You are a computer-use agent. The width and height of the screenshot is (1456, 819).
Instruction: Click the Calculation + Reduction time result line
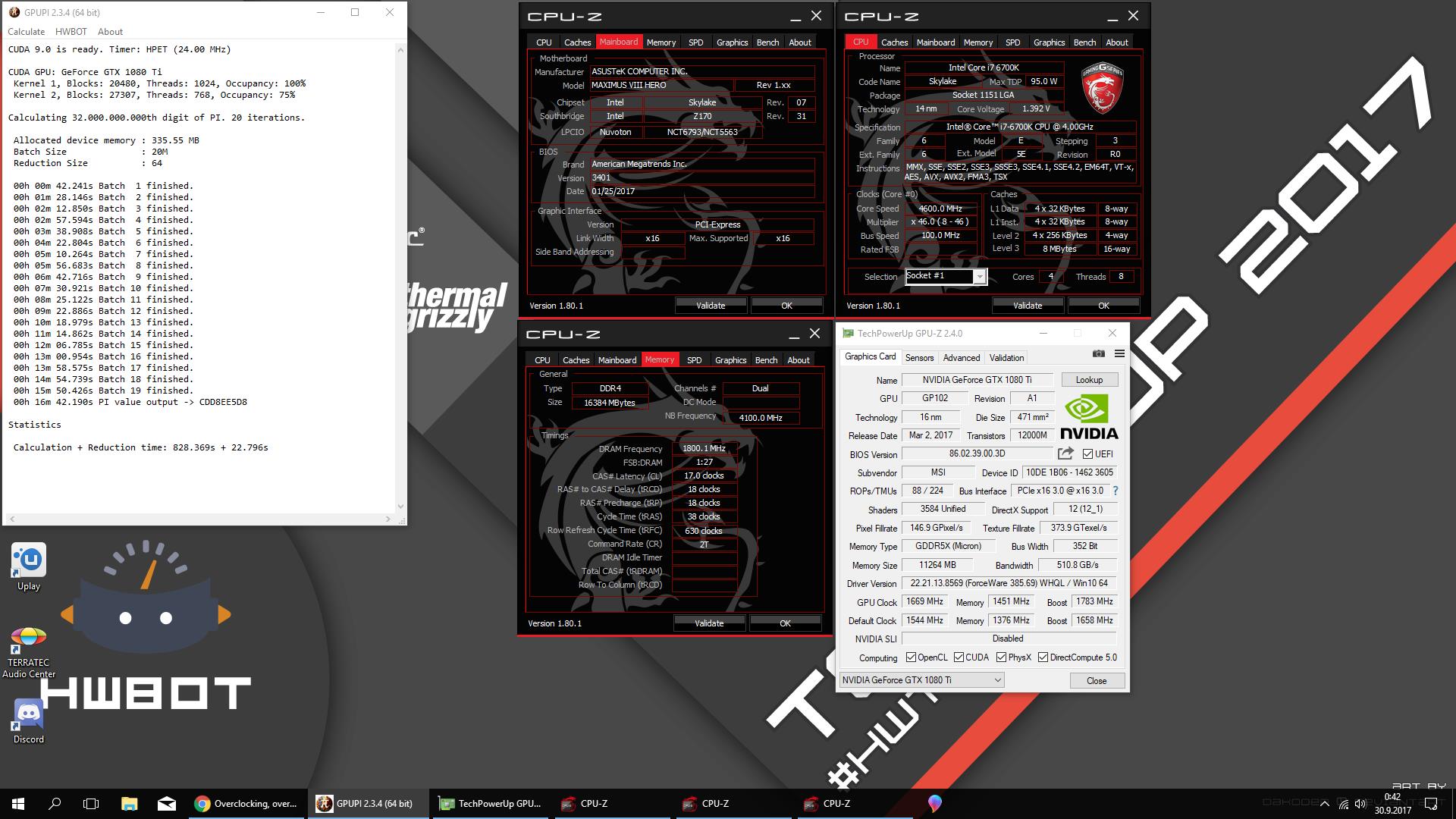point(140,447)
